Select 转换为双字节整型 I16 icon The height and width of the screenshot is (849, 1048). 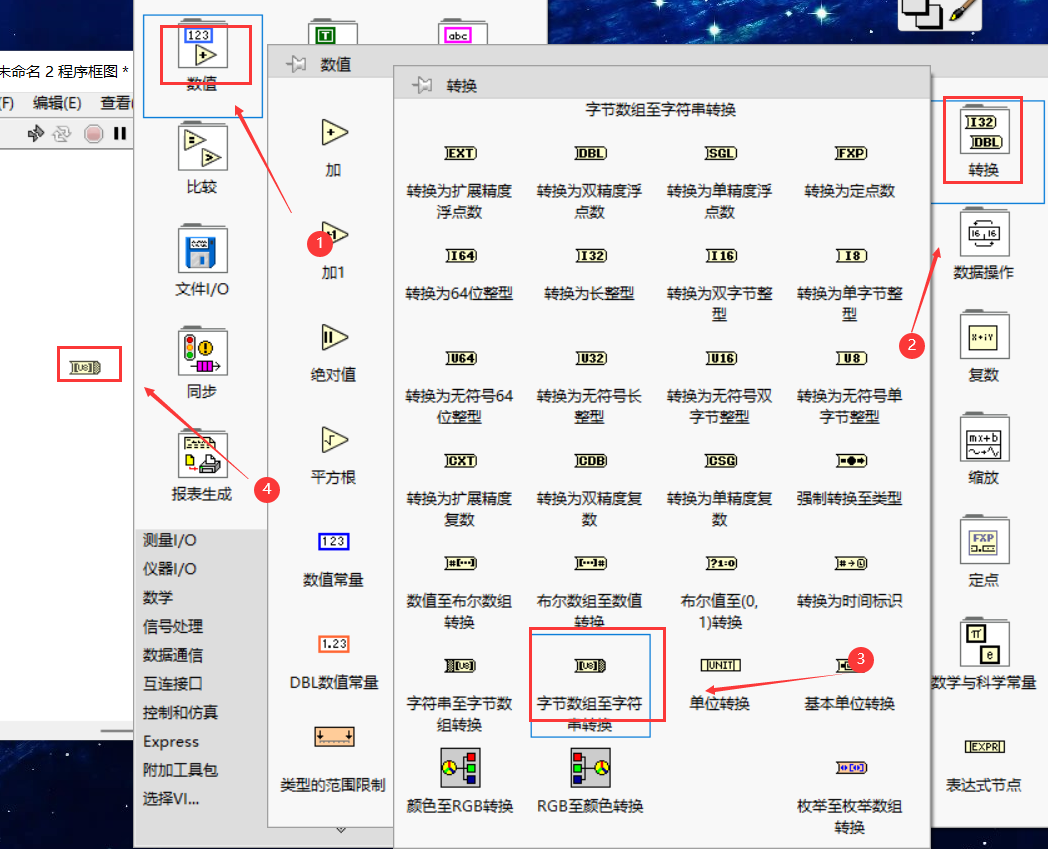coord(720,255)
